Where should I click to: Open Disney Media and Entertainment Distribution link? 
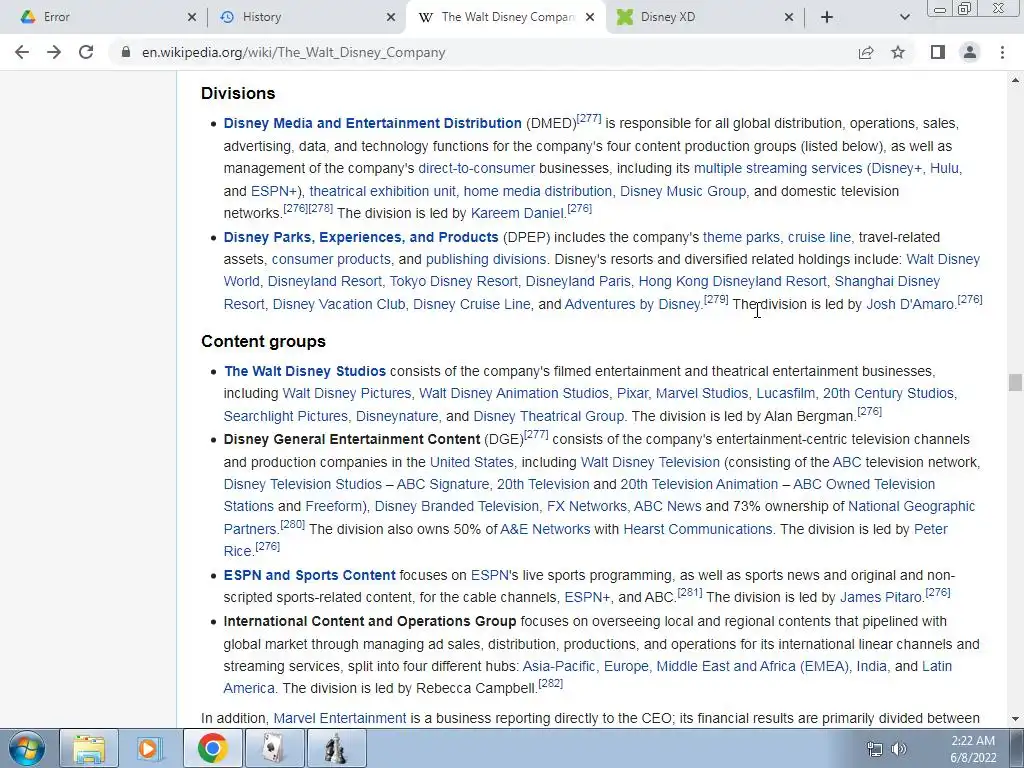[372, 123]
